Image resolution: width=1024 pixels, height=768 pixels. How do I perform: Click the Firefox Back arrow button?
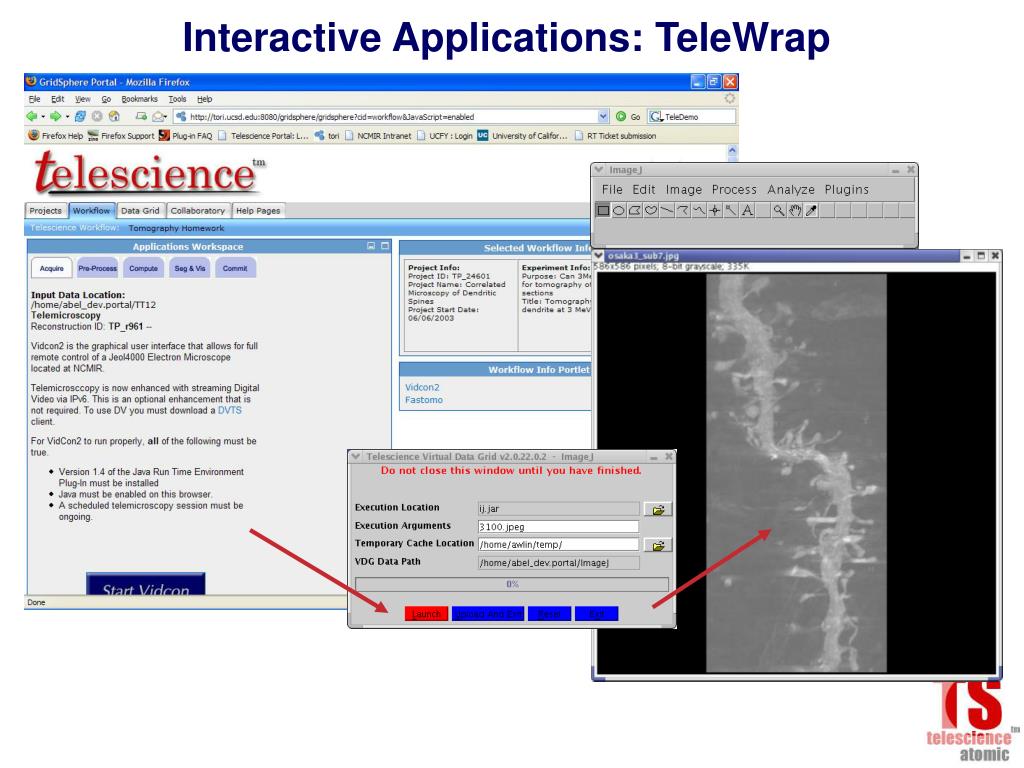[x=31, y=116]
